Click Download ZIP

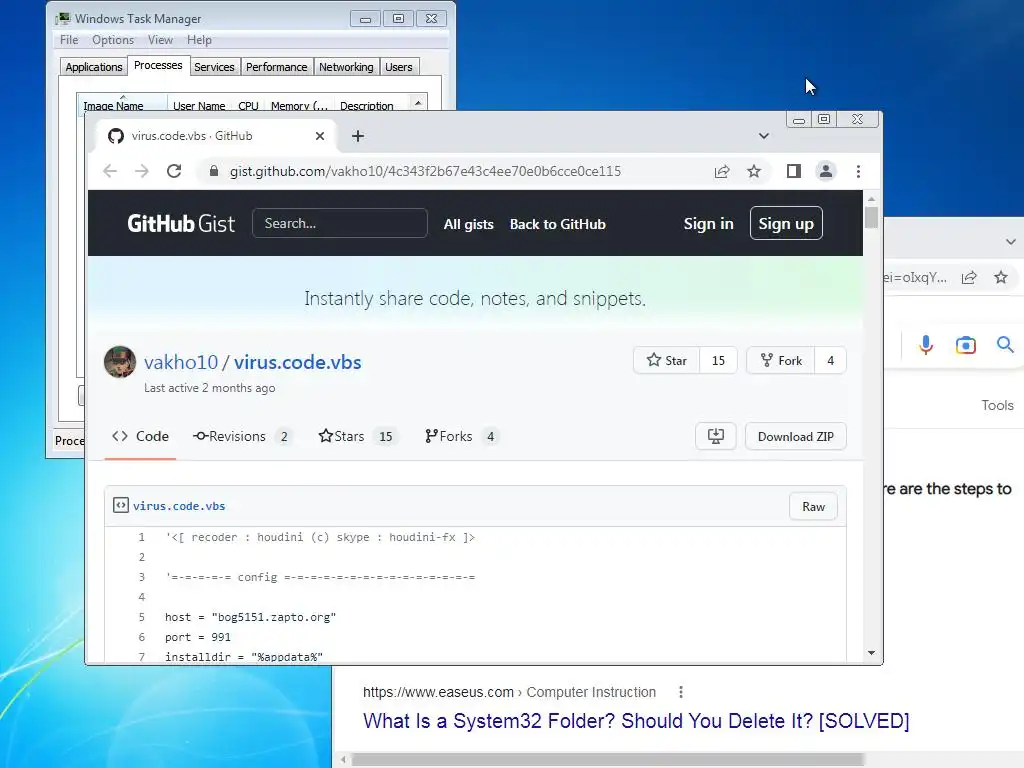pos(795,436)
